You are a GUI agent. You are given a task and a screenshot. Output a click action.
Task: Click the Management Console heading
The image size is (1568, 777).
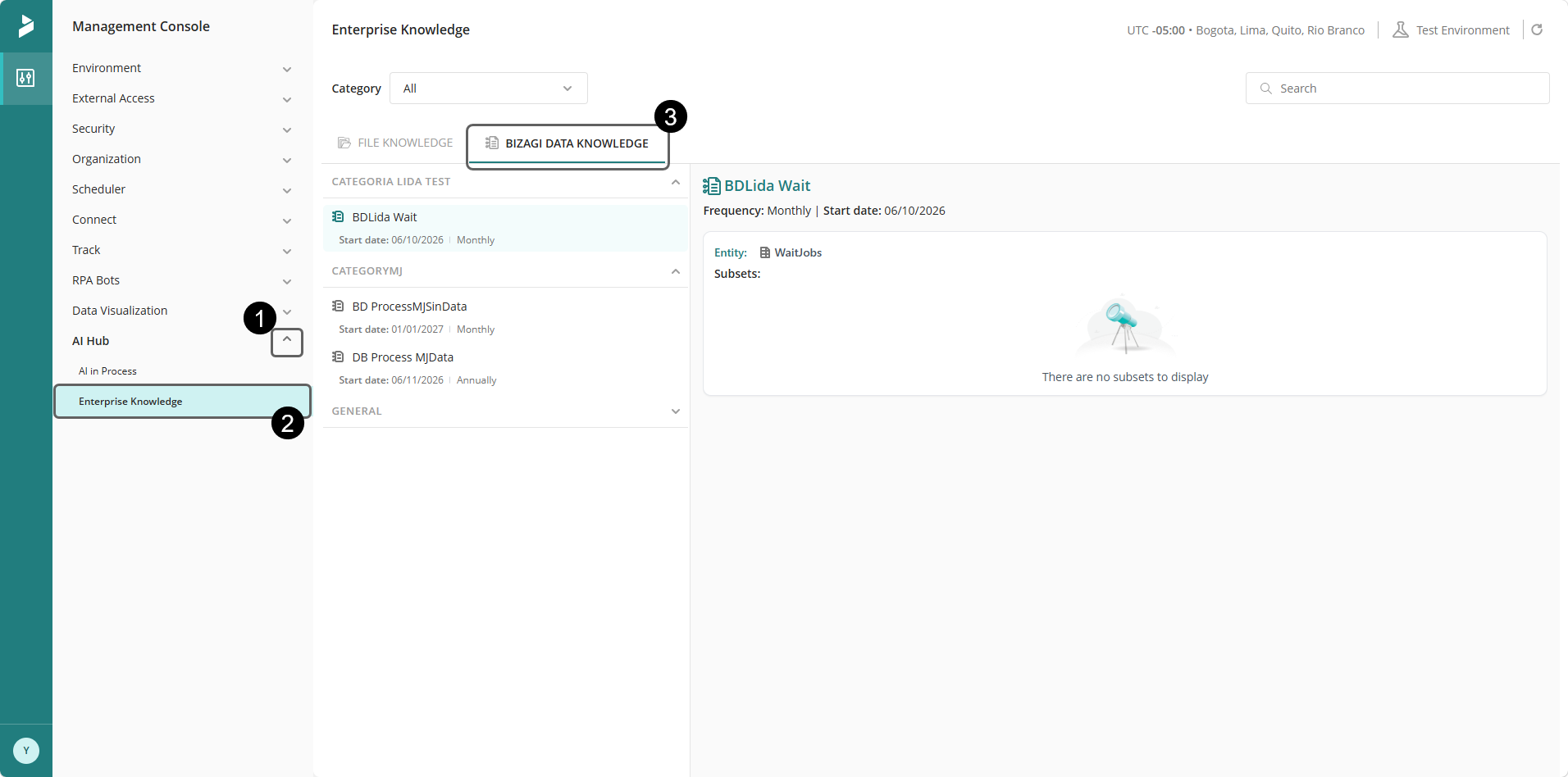141,26
